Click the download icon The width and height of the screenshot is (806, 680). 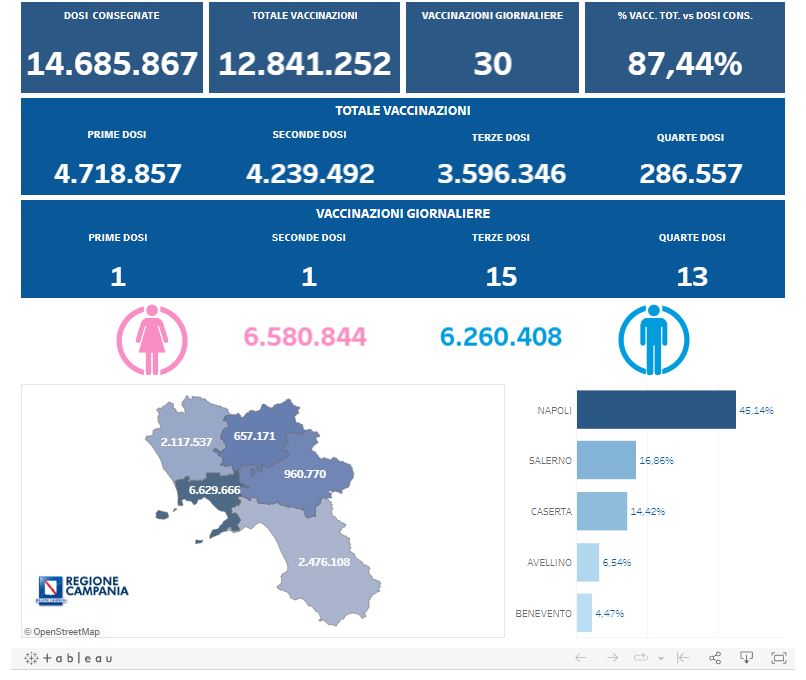pyautogui.click(x=746, y=658)
